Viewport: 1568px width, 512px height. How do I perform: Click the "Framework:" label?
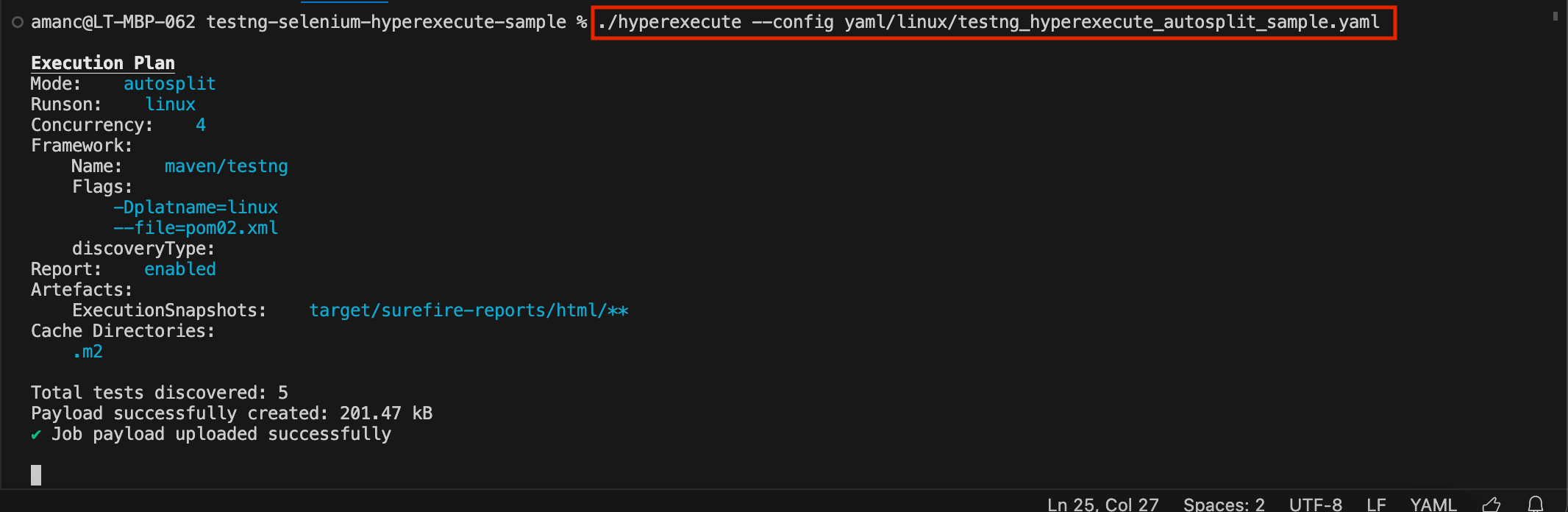click(82, 146)
